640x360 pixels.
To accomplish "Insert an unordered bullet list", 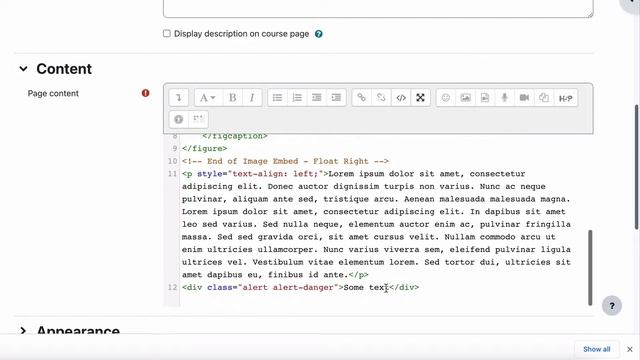I will coord(278,98).
